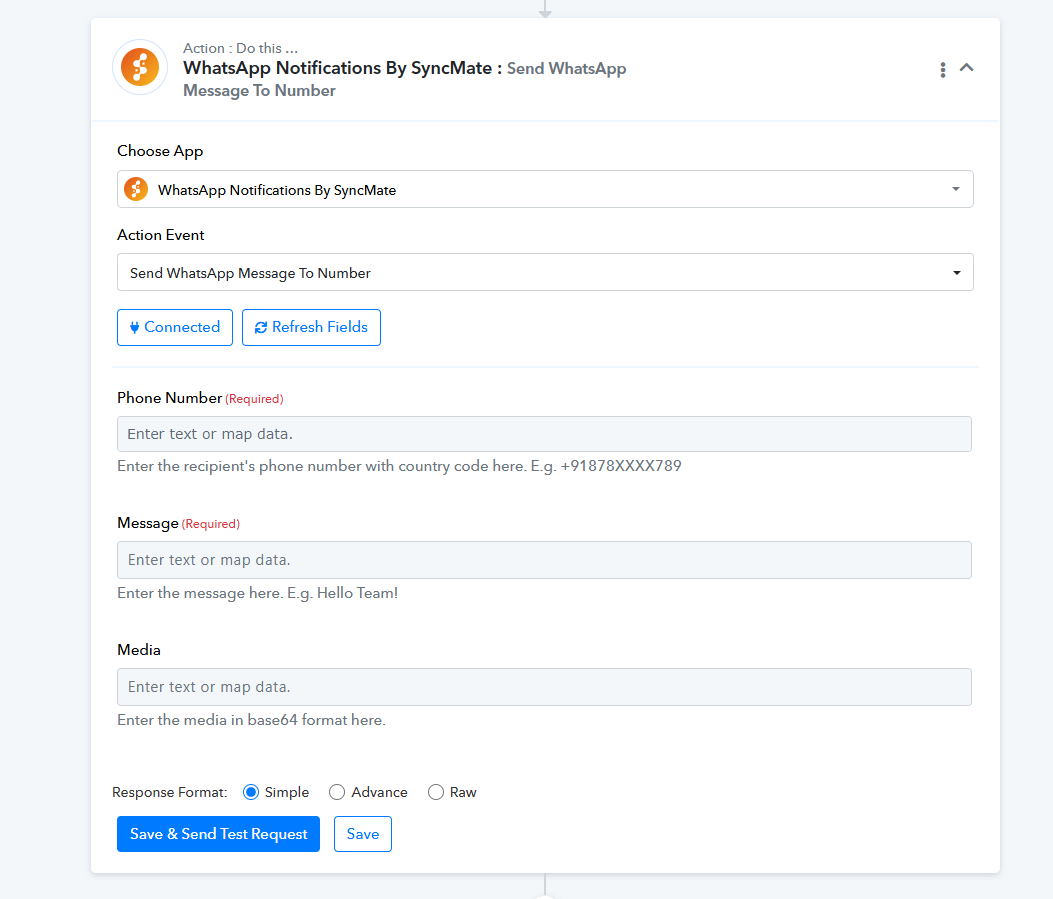Image resolution: width=1053 pixels, height=899 pixels.
Task: Click the "Action : Do this ..." label
Action: click(x=240, y=48)
